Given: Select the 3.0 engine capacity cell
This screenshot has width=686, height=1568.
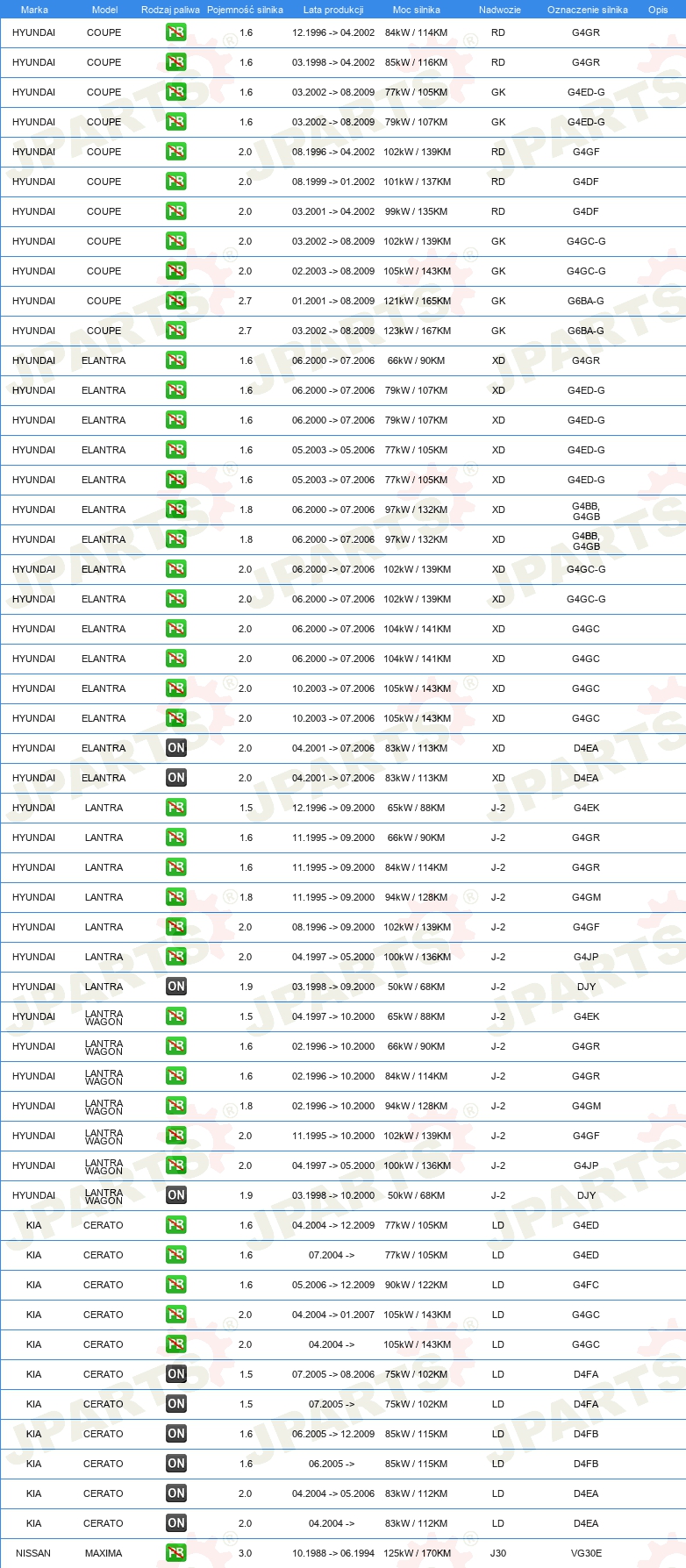Looking at the screenshot, I should click(245, 1553).
